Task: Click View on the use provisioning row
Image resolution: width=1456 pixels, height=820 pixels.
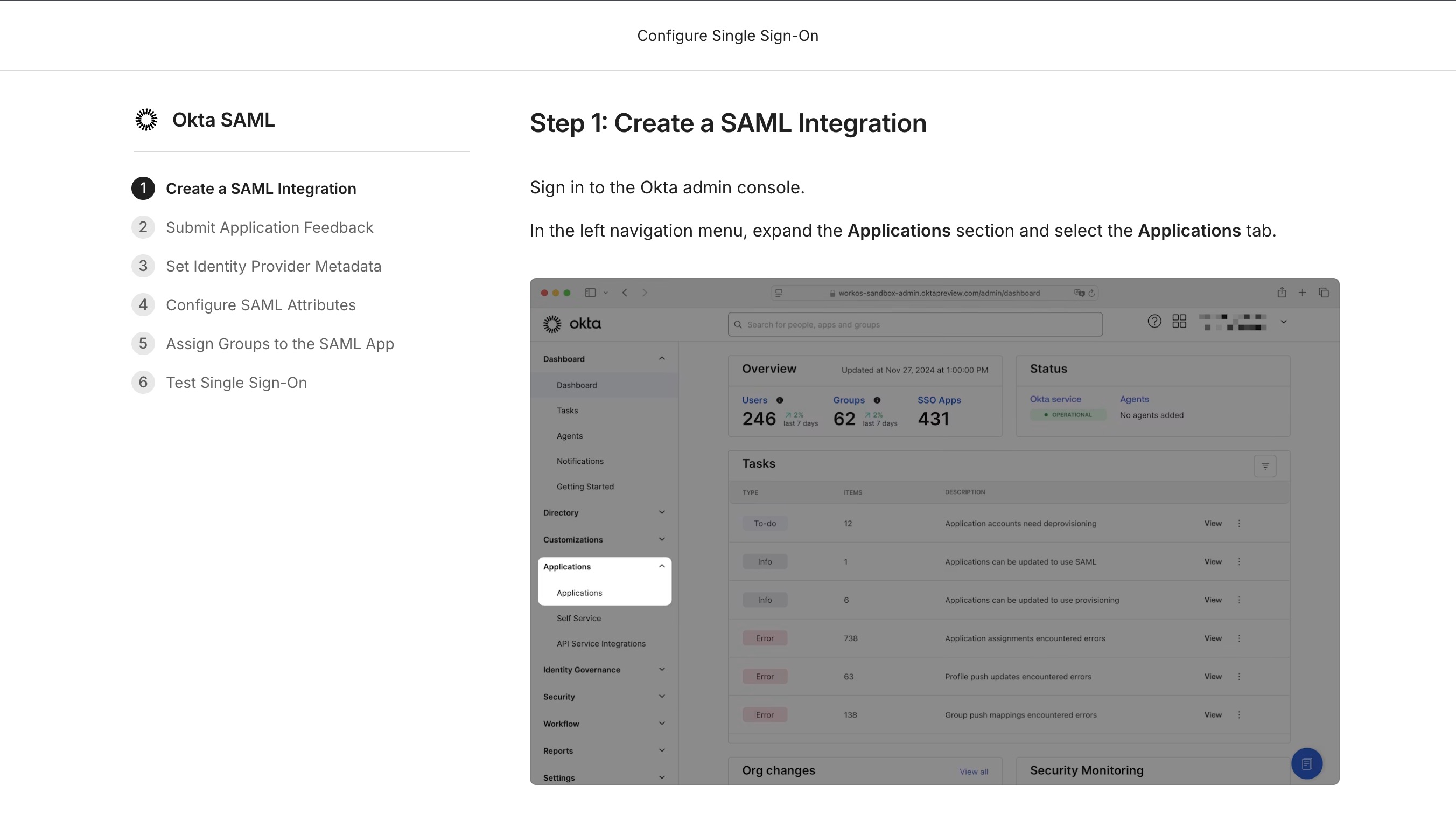Action: (x=1213, y=600)
